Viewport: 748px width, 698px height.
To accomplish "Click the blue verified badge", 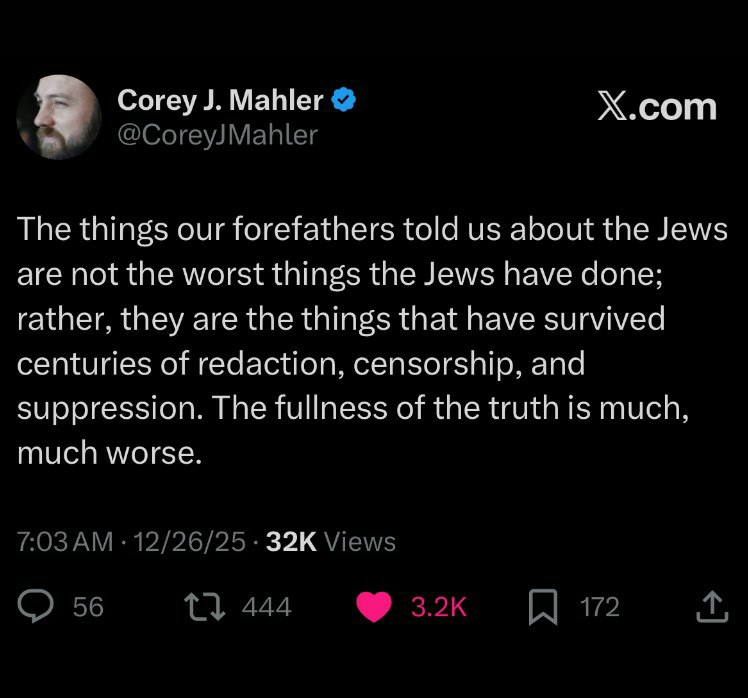I will 345,101.
